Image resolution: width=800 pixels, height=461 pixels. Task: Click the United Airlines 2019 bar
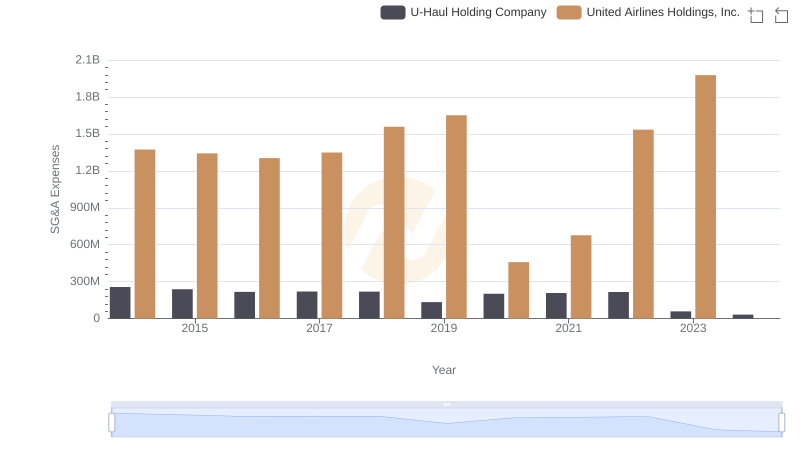click(456, 216)
